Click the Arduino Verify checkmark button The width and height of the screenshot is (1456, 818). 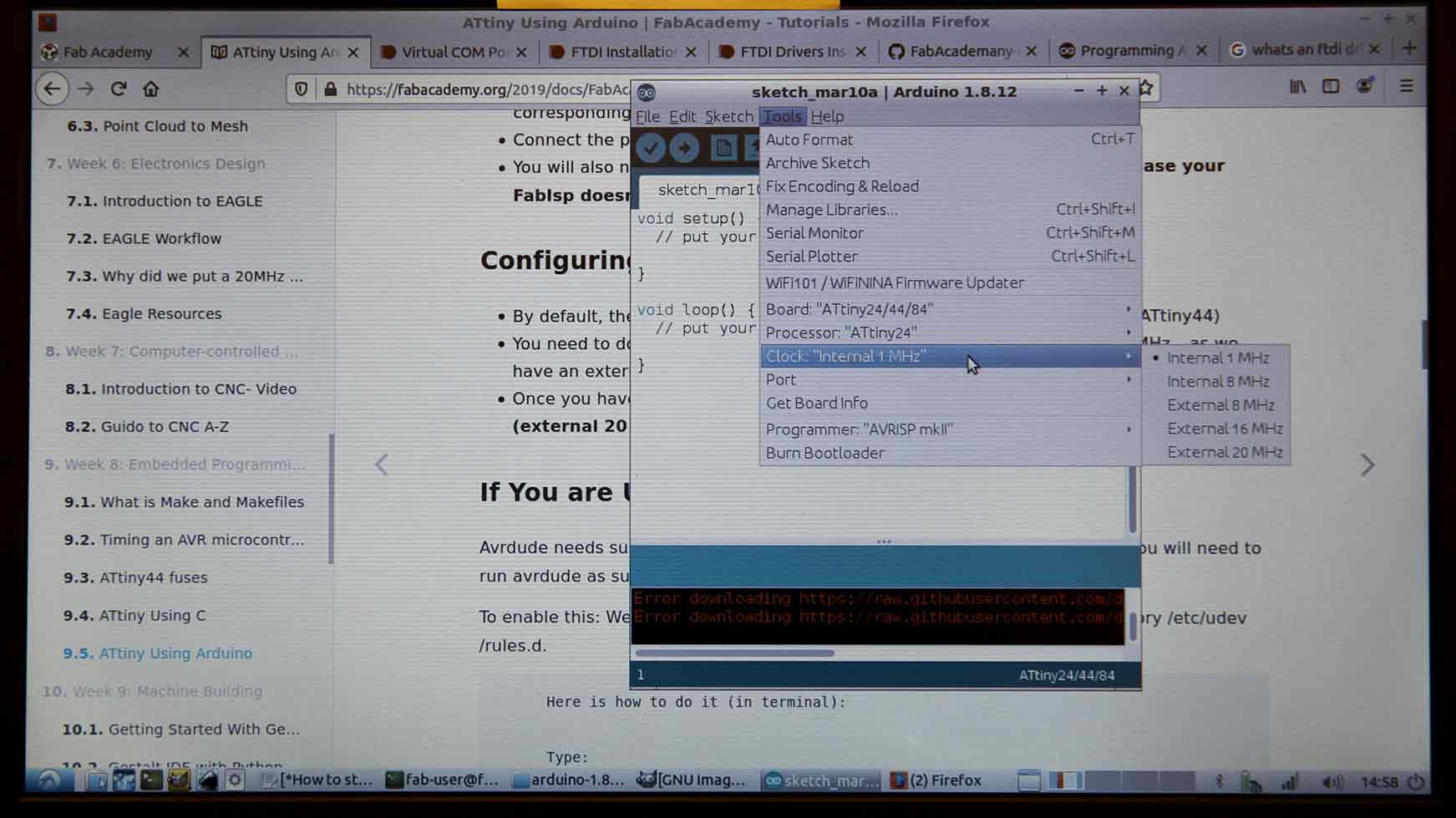651,149
